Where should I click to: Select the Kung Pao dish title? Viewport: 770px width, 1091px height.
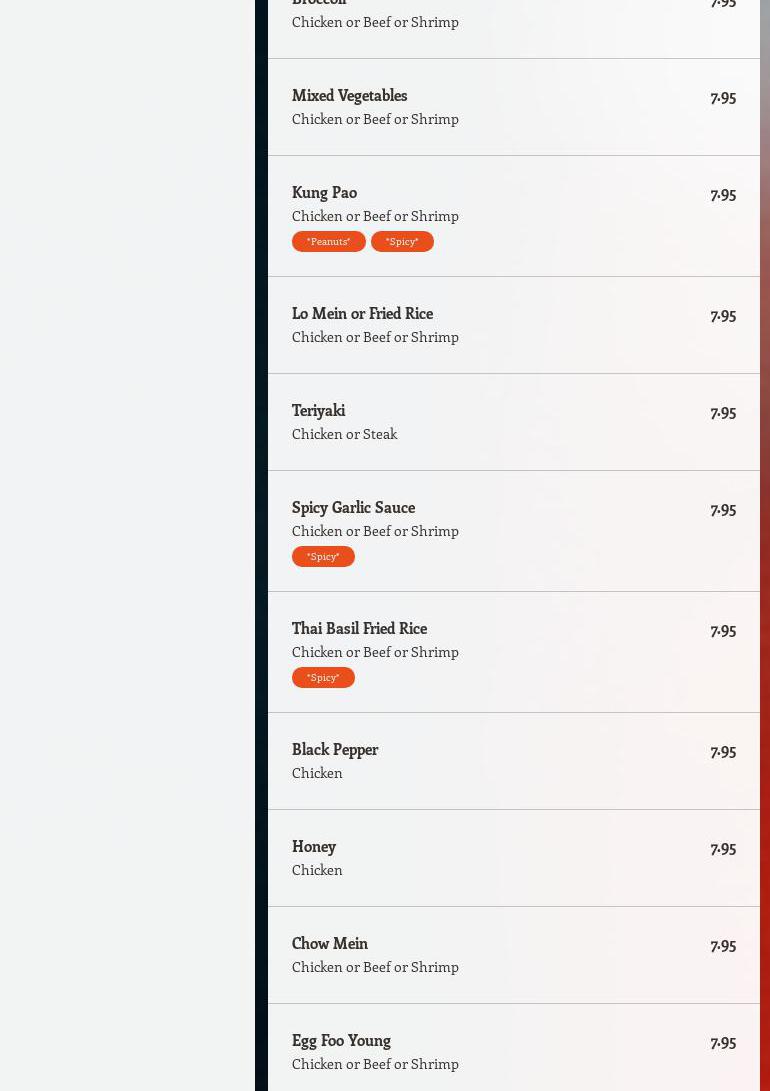click(x=324, y=192)
